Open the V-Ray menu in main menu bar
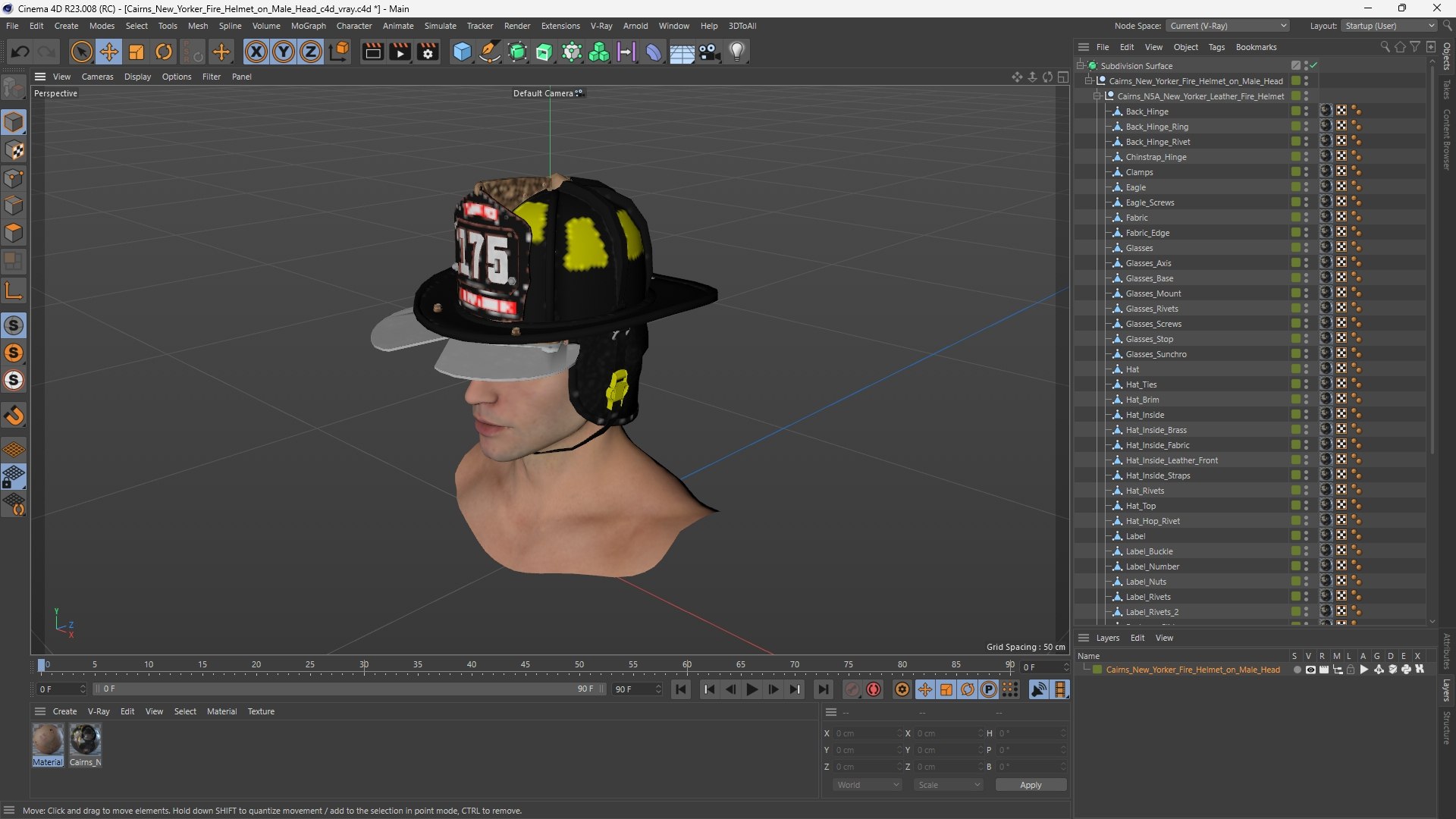This screenshot has height=819, width=1456. [601, 26]
